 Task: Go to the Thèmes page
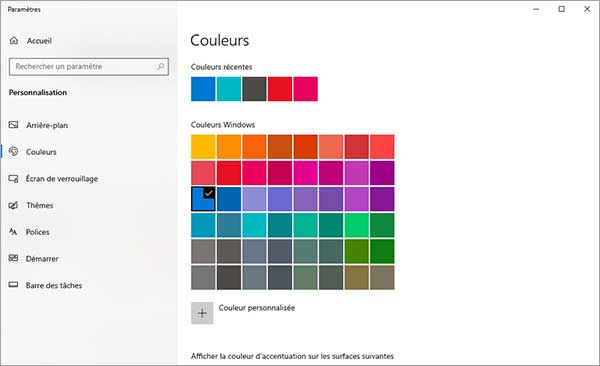tap(39, 205)
